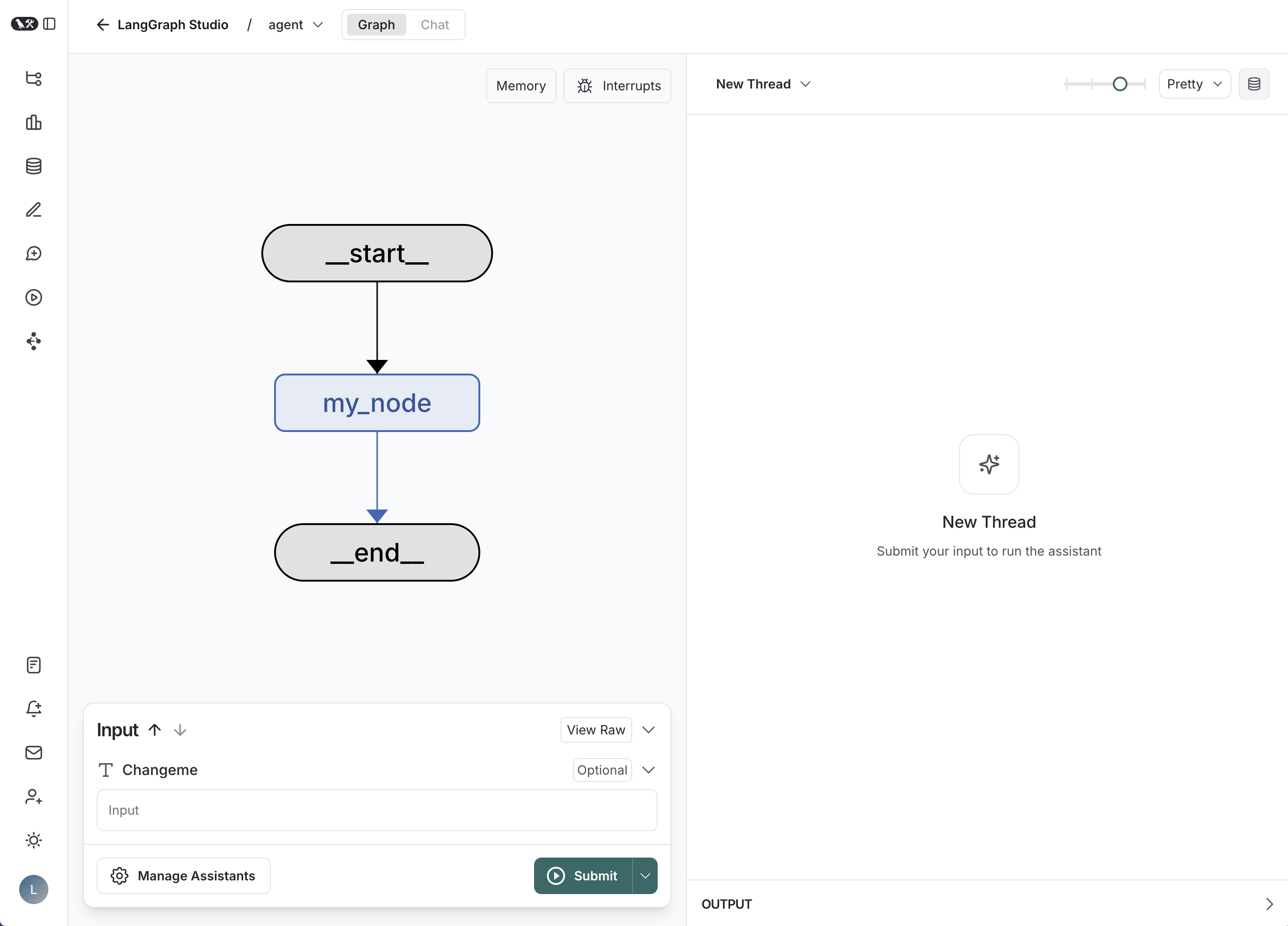Click the annotation pencil icon
This screenshot has height=926, width=1288.
33,210
